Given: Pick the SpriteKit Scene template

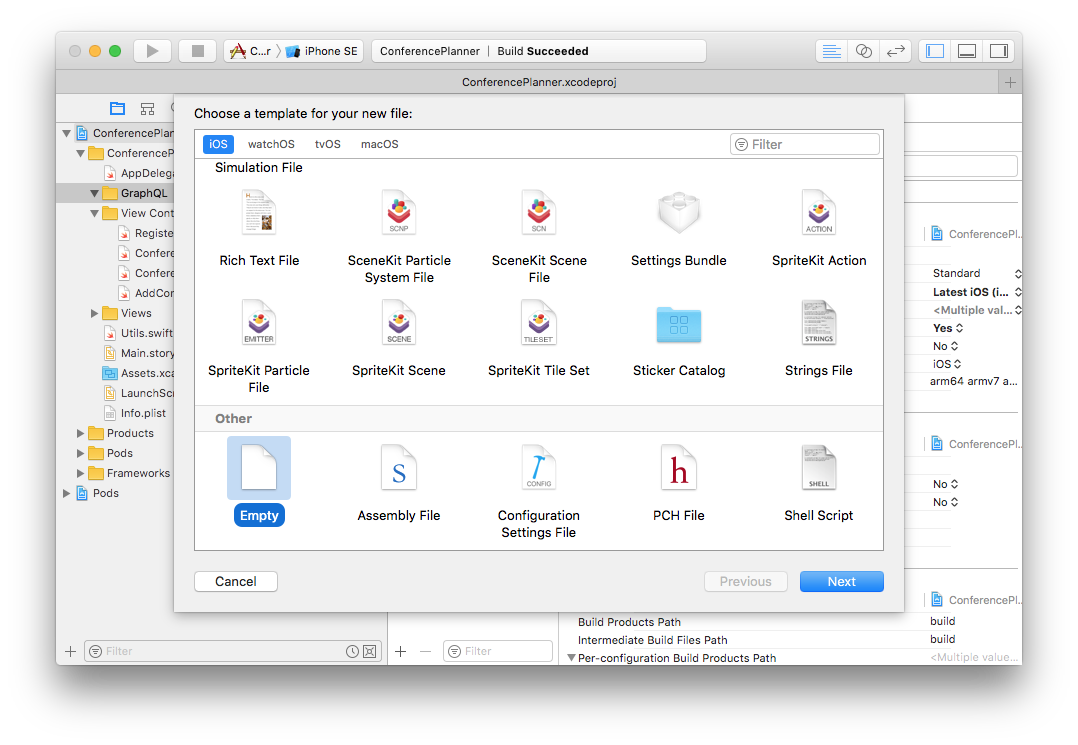Looking at the screenshot, I should (399, 338).
